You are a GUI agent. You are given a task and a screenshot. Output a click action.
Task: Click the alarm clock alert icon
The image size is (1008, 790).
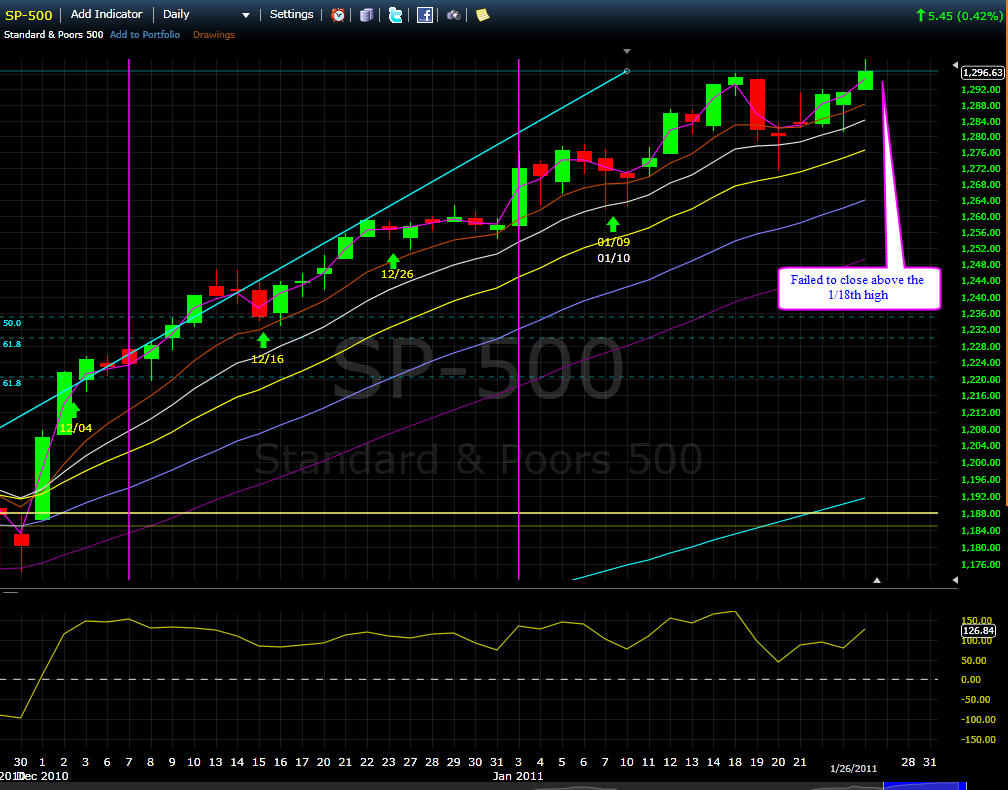tap(338, 15)
